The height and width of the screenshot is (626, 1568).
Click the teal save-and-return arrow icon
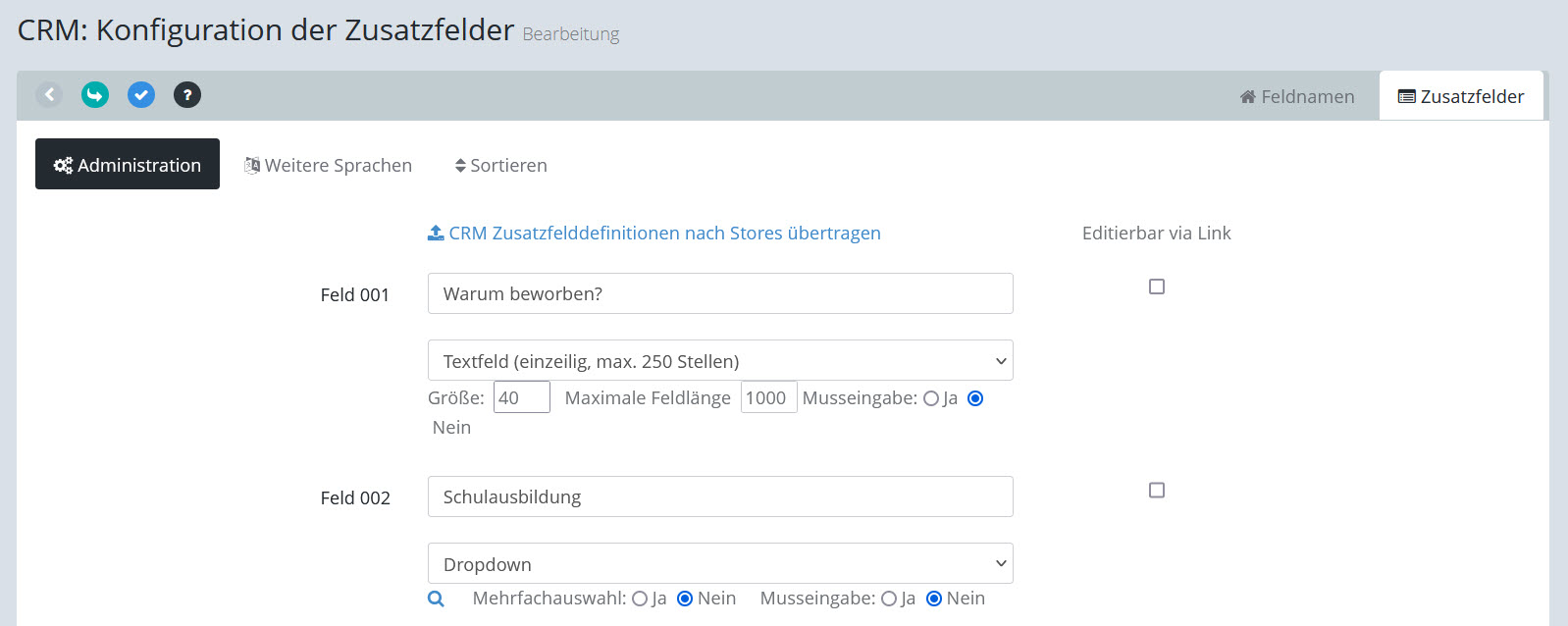95,95
